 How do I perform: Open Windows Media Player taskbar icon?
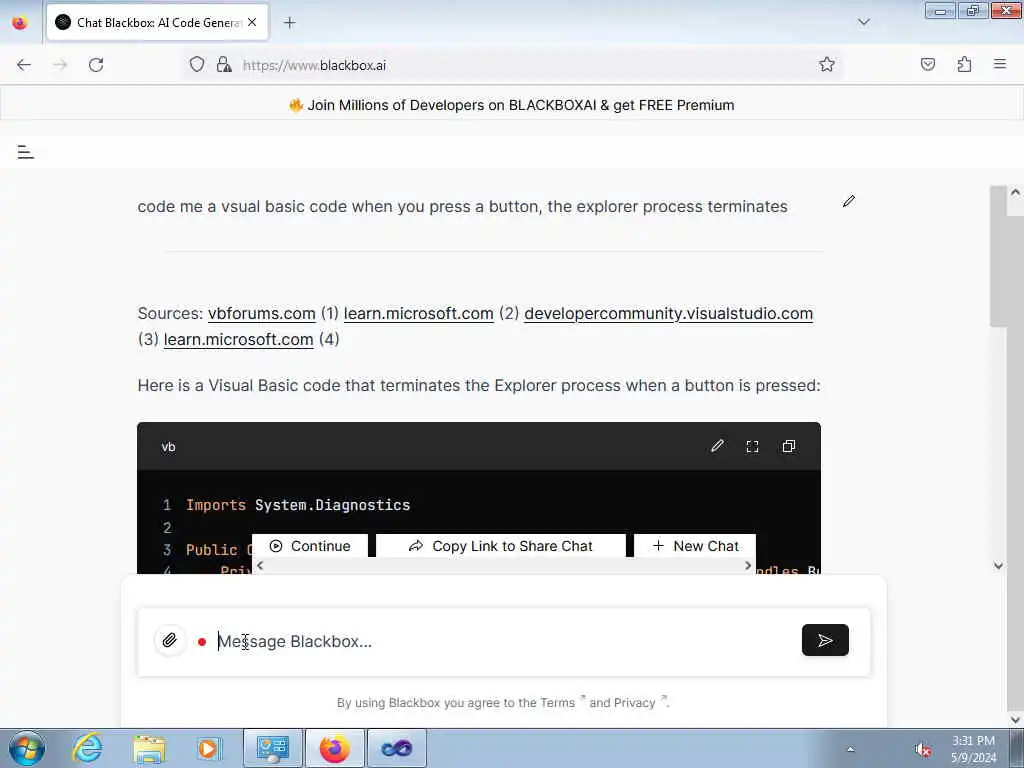[x=209, y=748]
